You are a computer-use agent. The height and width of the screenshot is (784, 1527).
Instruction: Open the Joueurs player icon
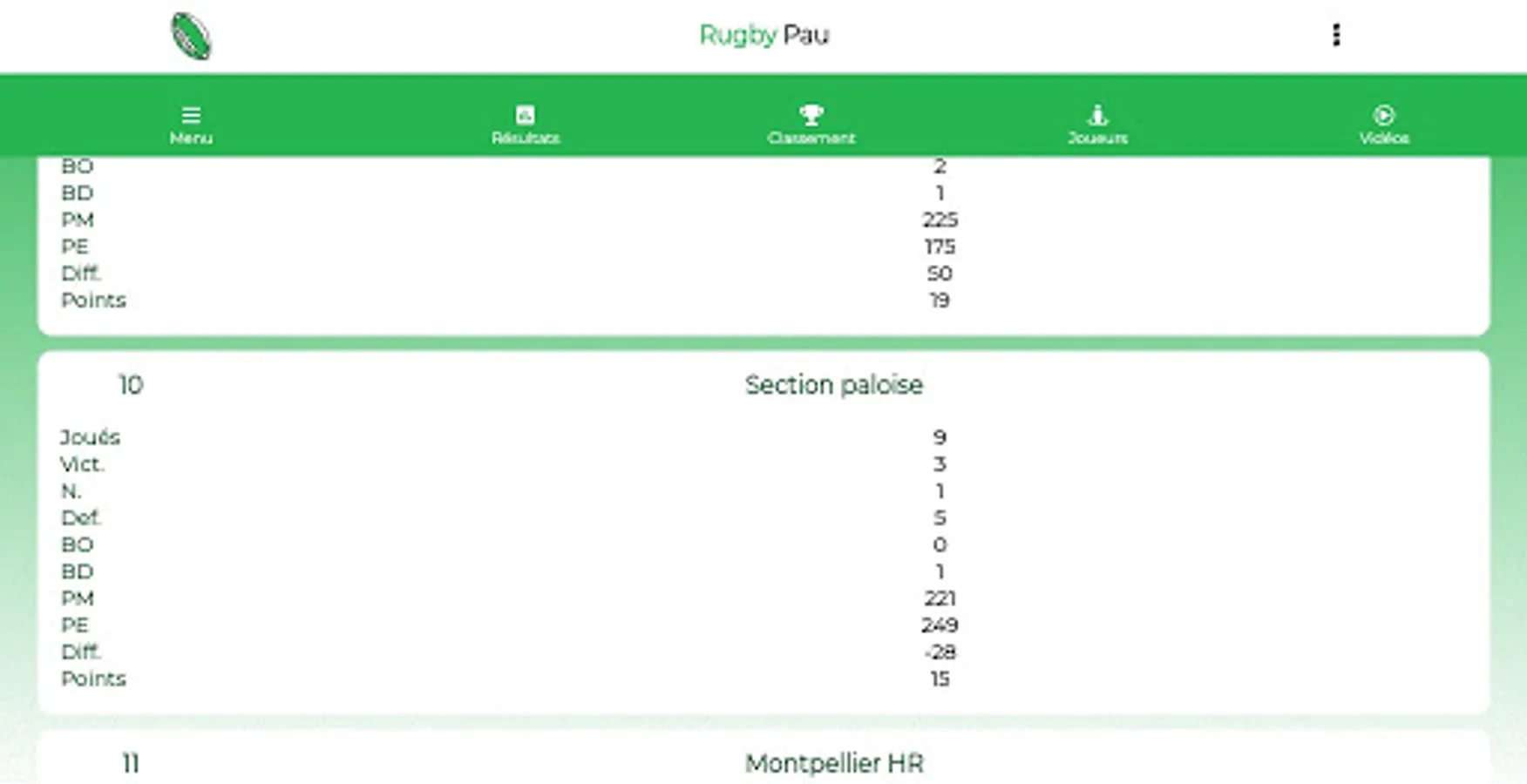[x=1097, y=115]
